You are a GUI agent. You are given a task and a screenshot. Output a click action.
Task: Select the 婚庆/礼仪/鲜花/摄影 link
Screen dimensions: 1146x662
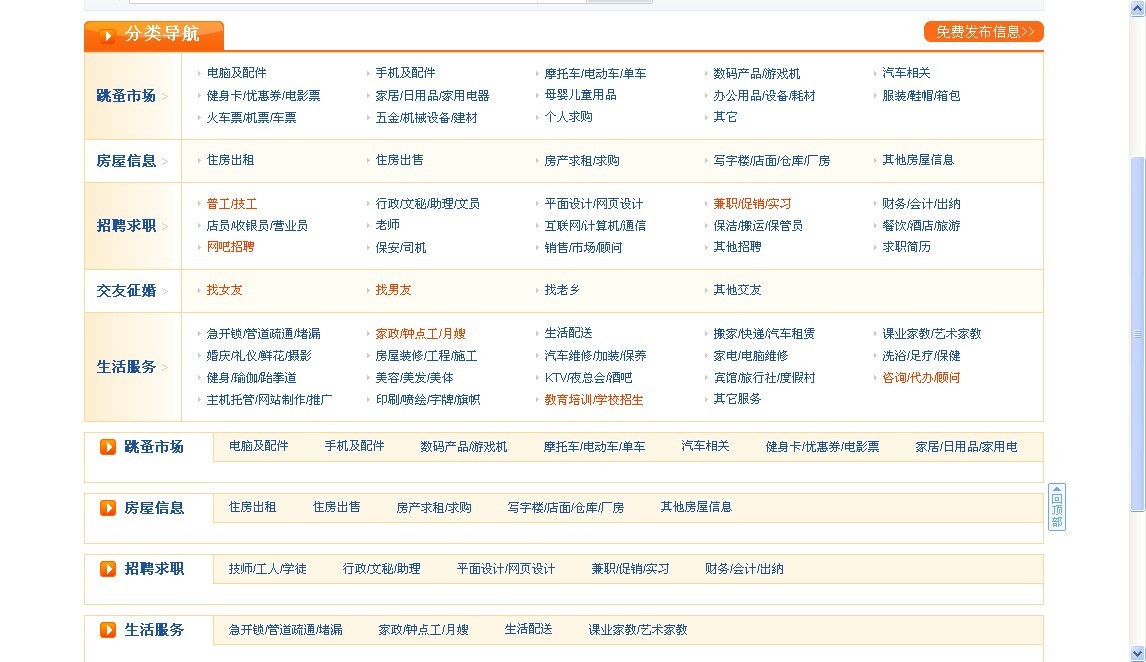(x=259, y=356)
